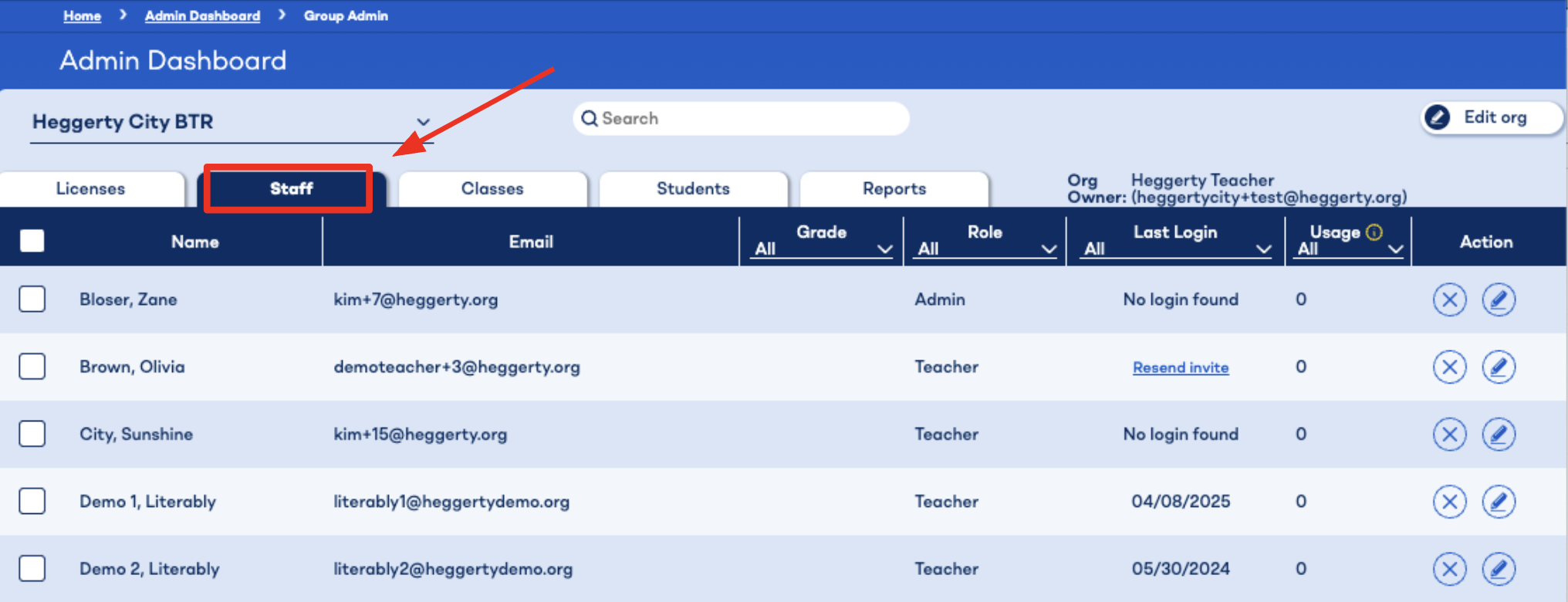Click the email demoteacher+3@heggerty.org
Screen dimensions: 1568x602
tap(457, 367)
